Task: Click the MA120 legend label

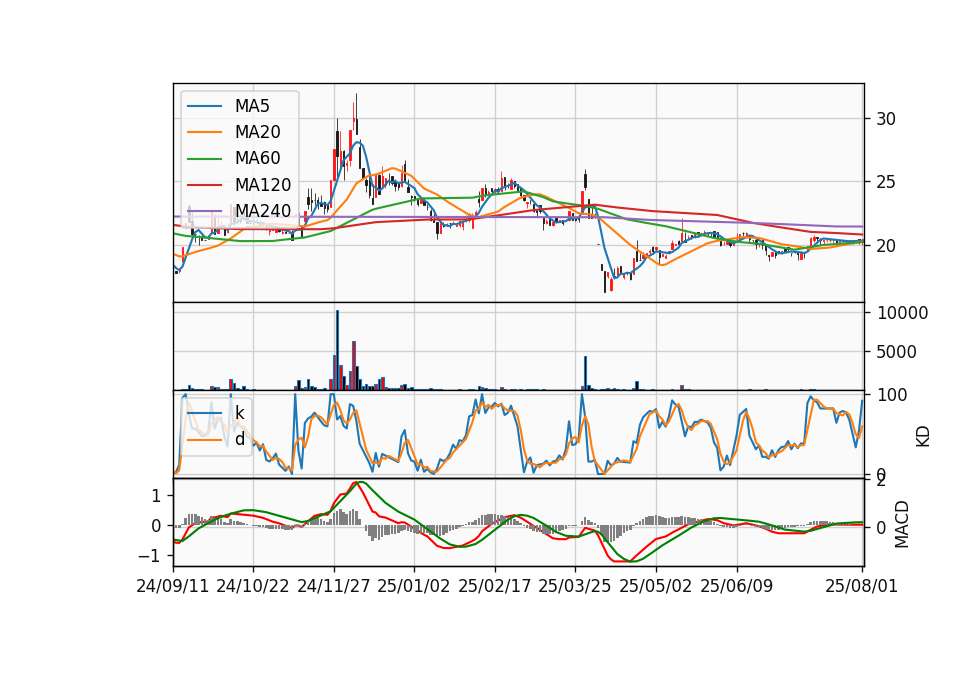Action: 263,185
